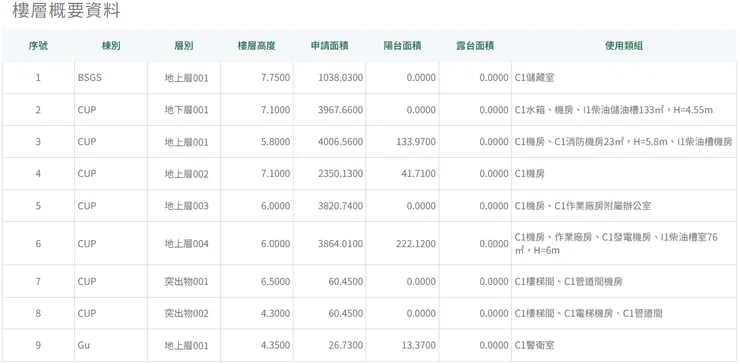Select area value 4006.5600
Screen dimensions: 740x364
[x=341, y=142]
